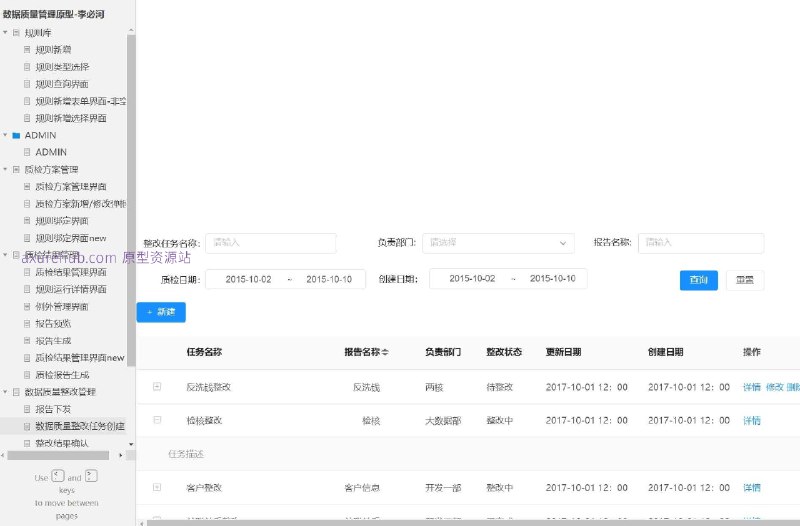
Task: Click the blue ADMIN folder icon
Action: [16, 135]
